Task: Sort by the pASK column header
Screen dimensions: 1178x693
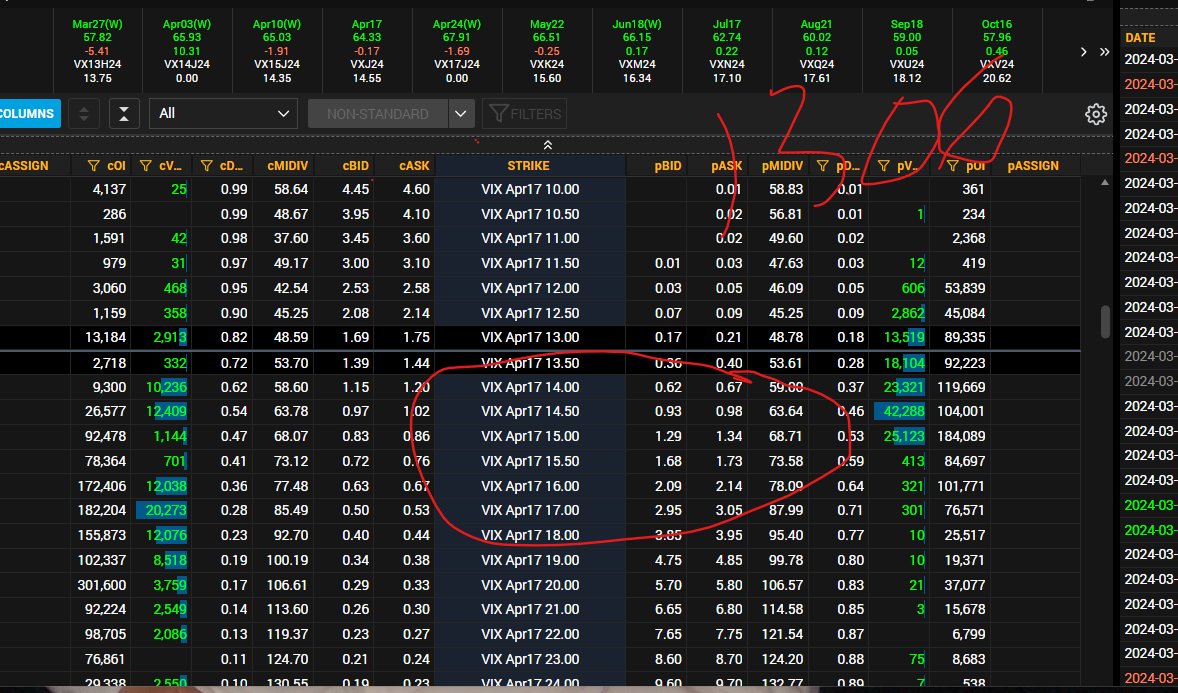Action: 726,166
